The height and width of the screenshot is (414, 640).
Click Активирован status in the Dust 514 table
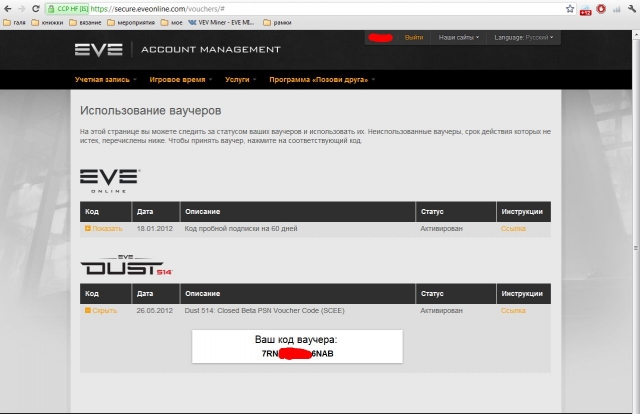441,311
